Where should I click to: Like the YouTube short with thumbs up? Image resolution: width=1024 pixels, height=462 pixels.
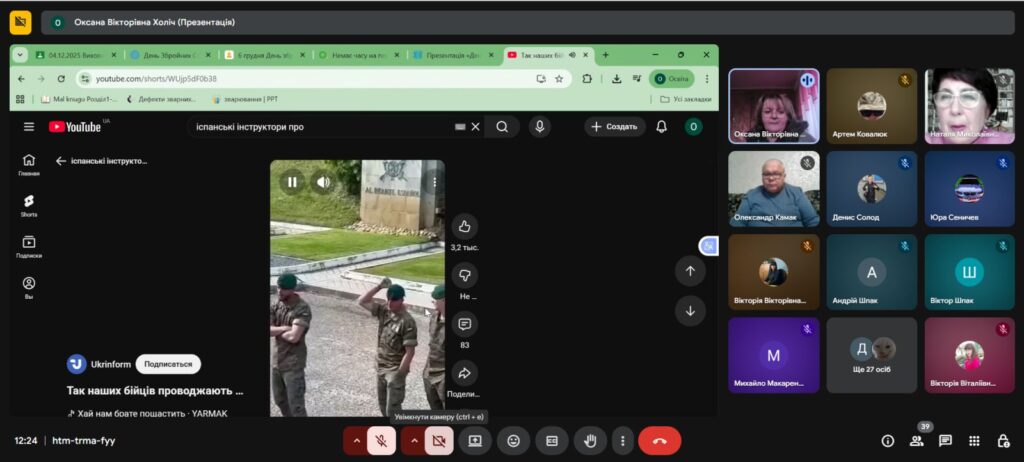pyautogui.click(x=464, y=226)
